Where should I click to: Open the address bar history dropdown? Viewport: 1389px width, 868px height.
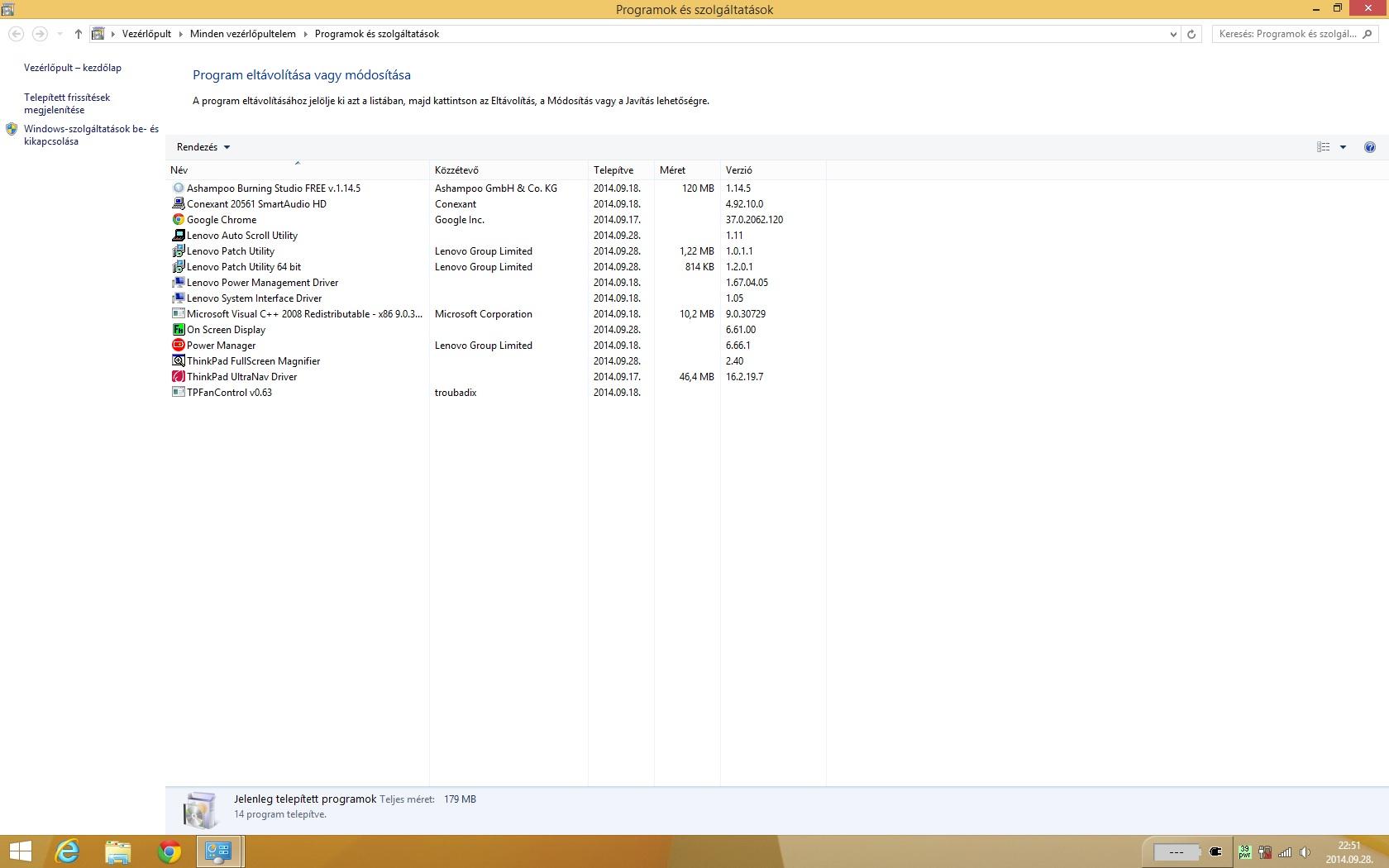pos(1173,34)
